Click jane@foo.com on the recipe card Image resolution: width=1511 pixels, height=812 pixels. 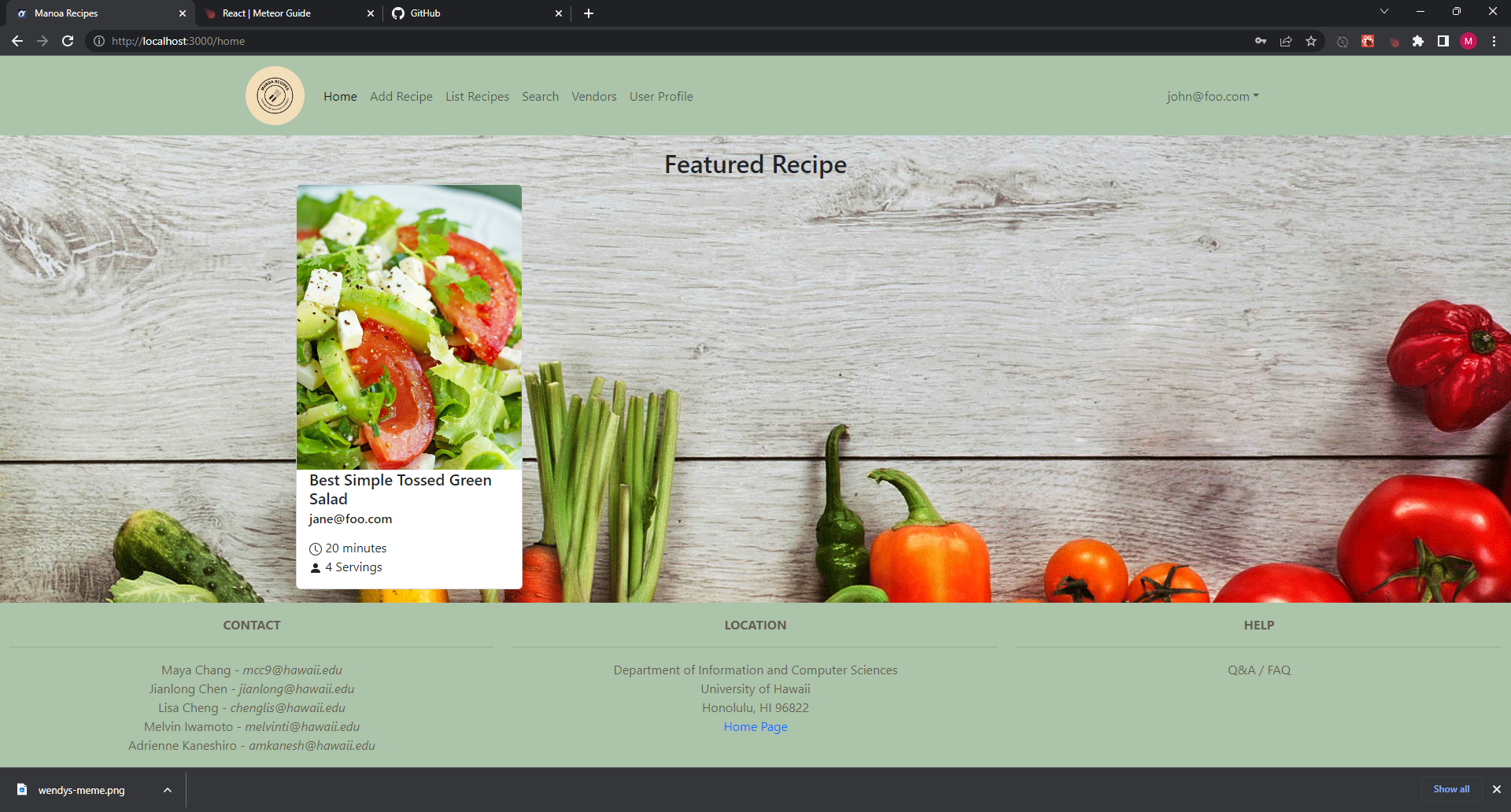click(x=350, y=519)
